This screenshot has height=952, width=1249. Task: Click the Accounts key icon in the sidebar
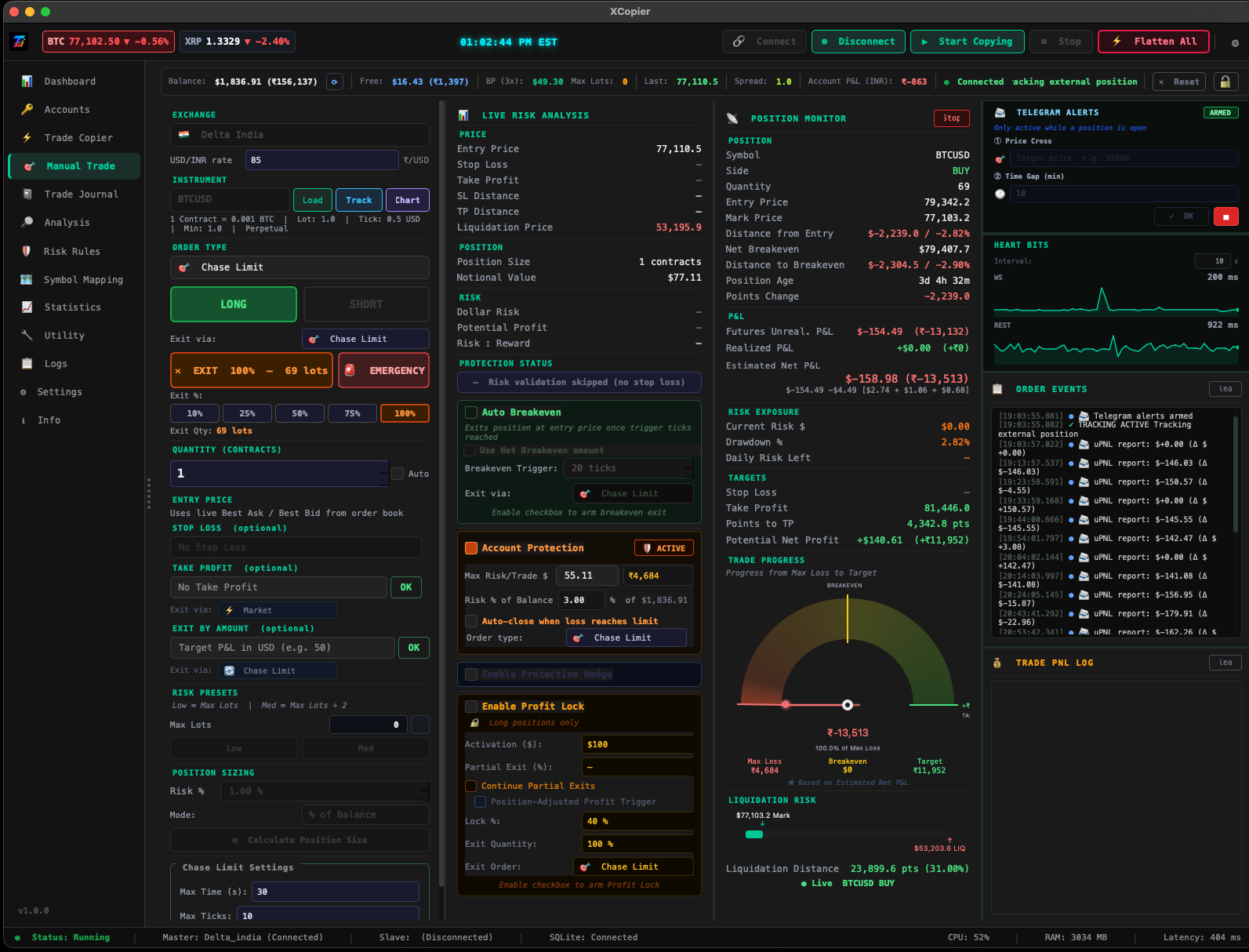click(27, 110)
